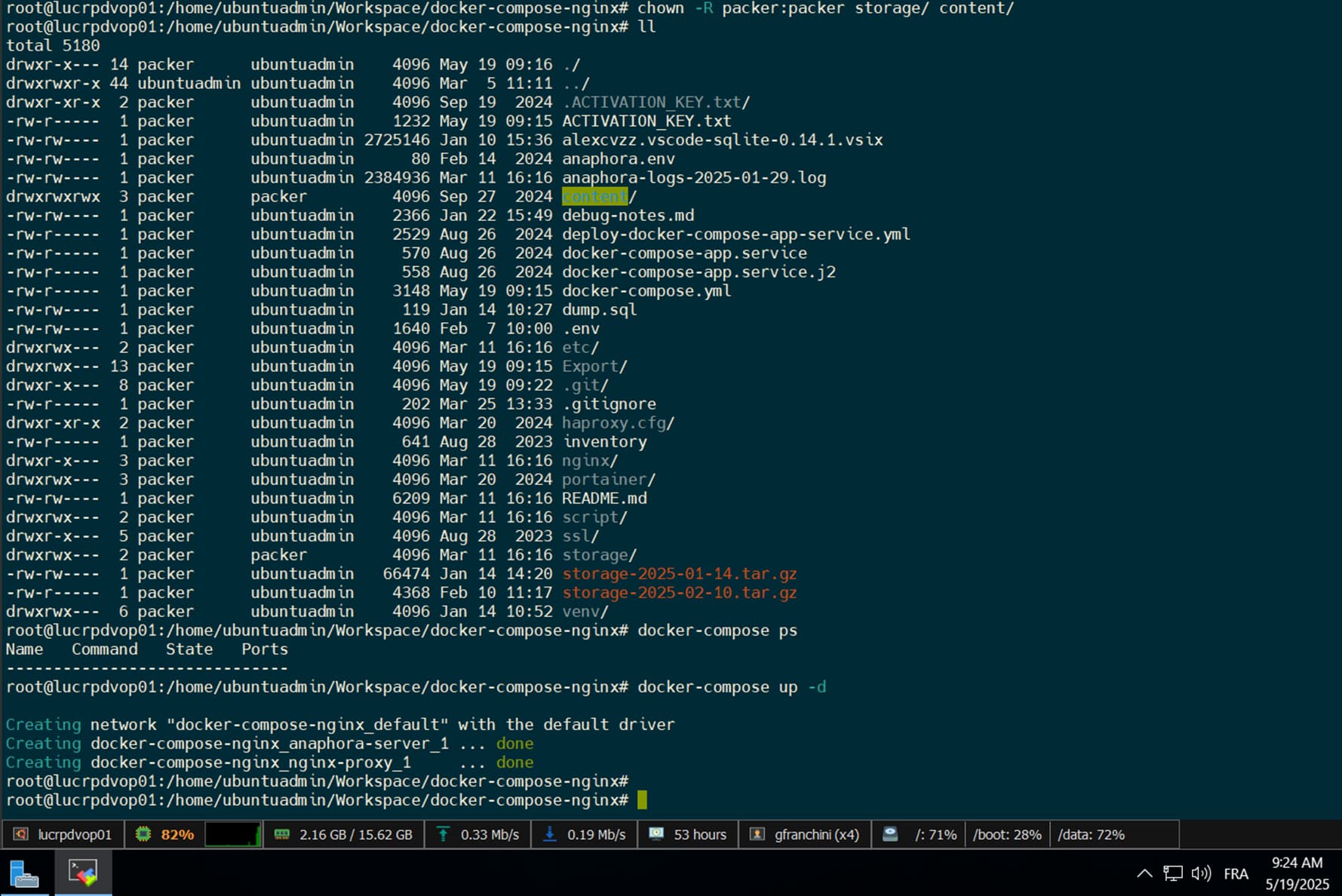Click the nginx directory name
Viewport: 1342px width, 896px height.
[585, 461]
